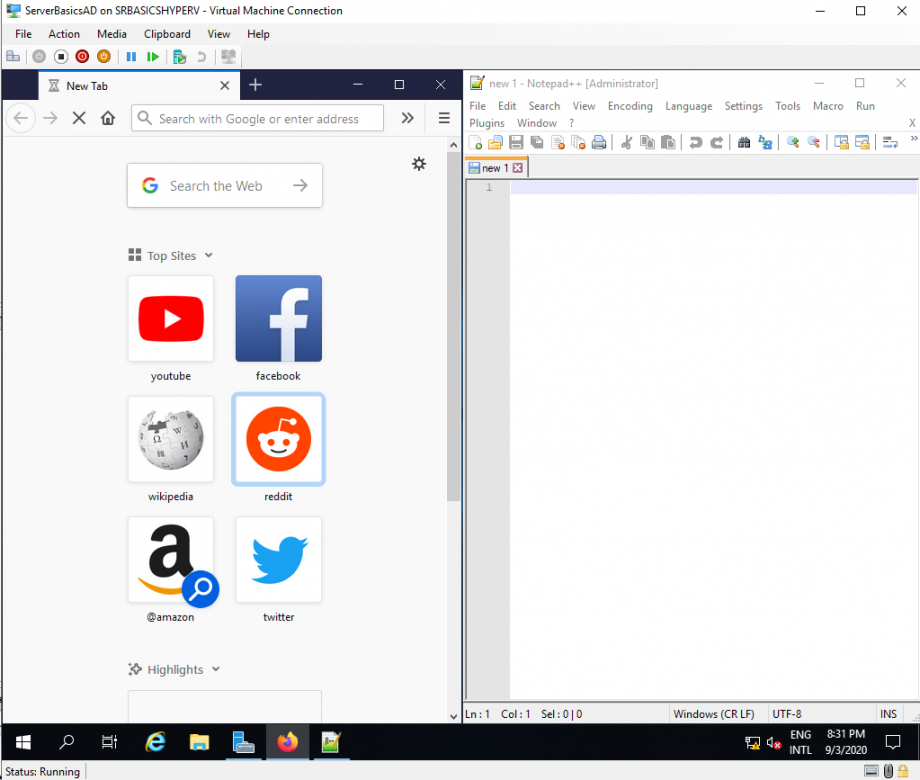
Task: Open the wikipedia top site tile
Action: 171,439
